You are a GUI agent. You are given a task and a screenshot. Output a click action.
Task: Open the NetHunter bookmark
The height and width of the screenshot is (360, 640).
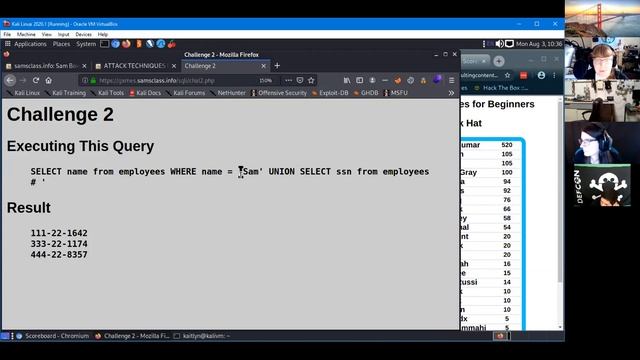click(x=228, y=93)
